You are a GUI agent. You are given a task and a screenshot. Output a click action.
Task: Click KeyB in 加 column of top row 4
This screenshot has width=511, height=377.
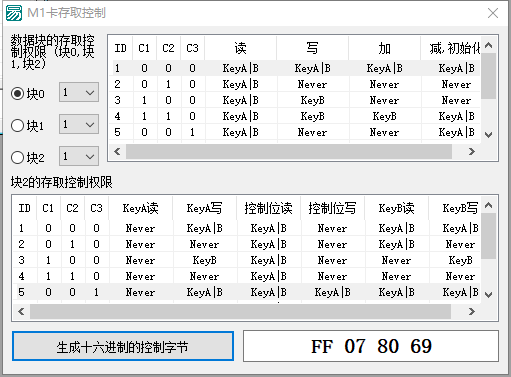coord(384,116)
